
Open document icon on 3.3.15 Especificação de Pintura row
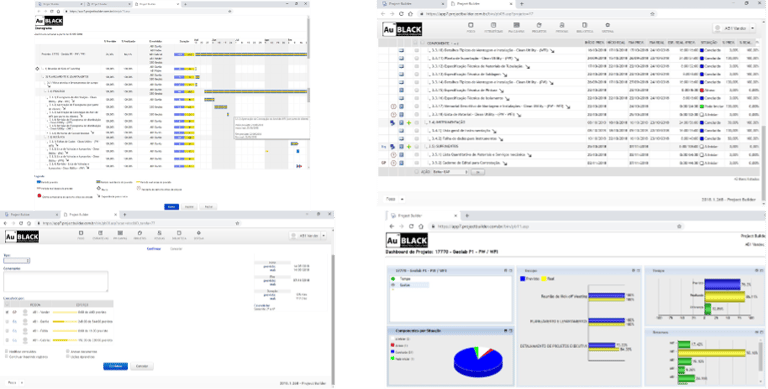pos(401,91)
